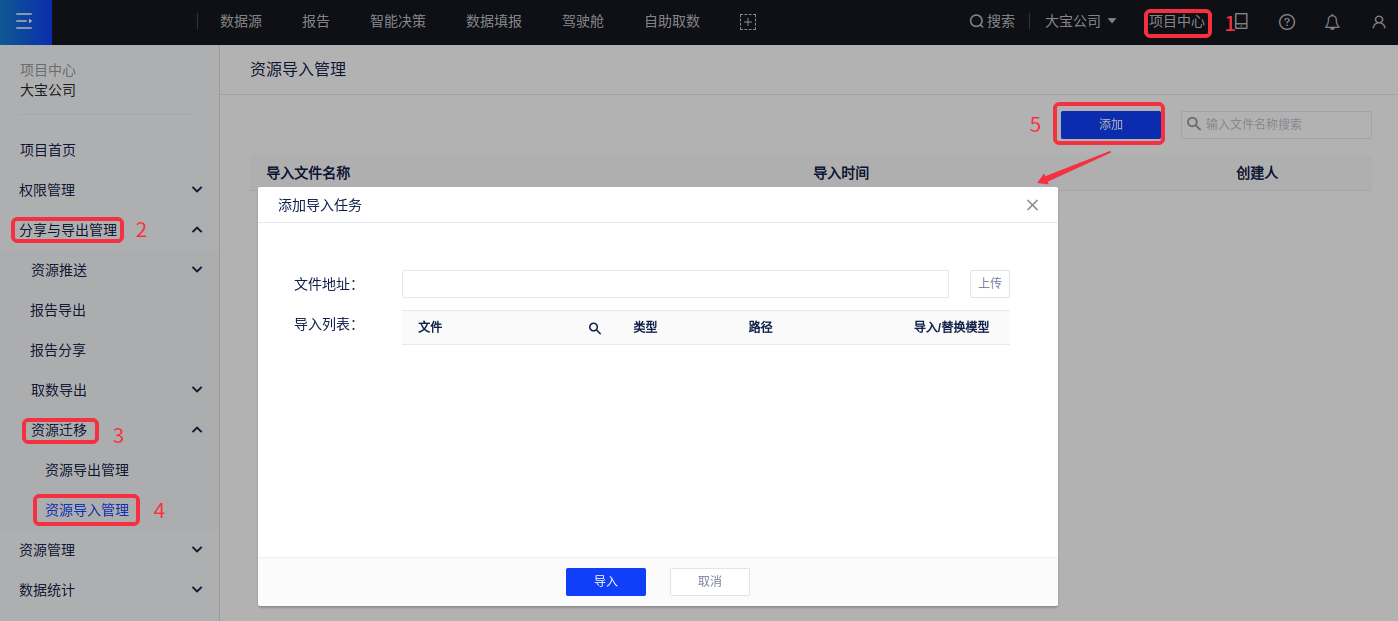Click the 取消 button in dialog

tap(709, 582)
